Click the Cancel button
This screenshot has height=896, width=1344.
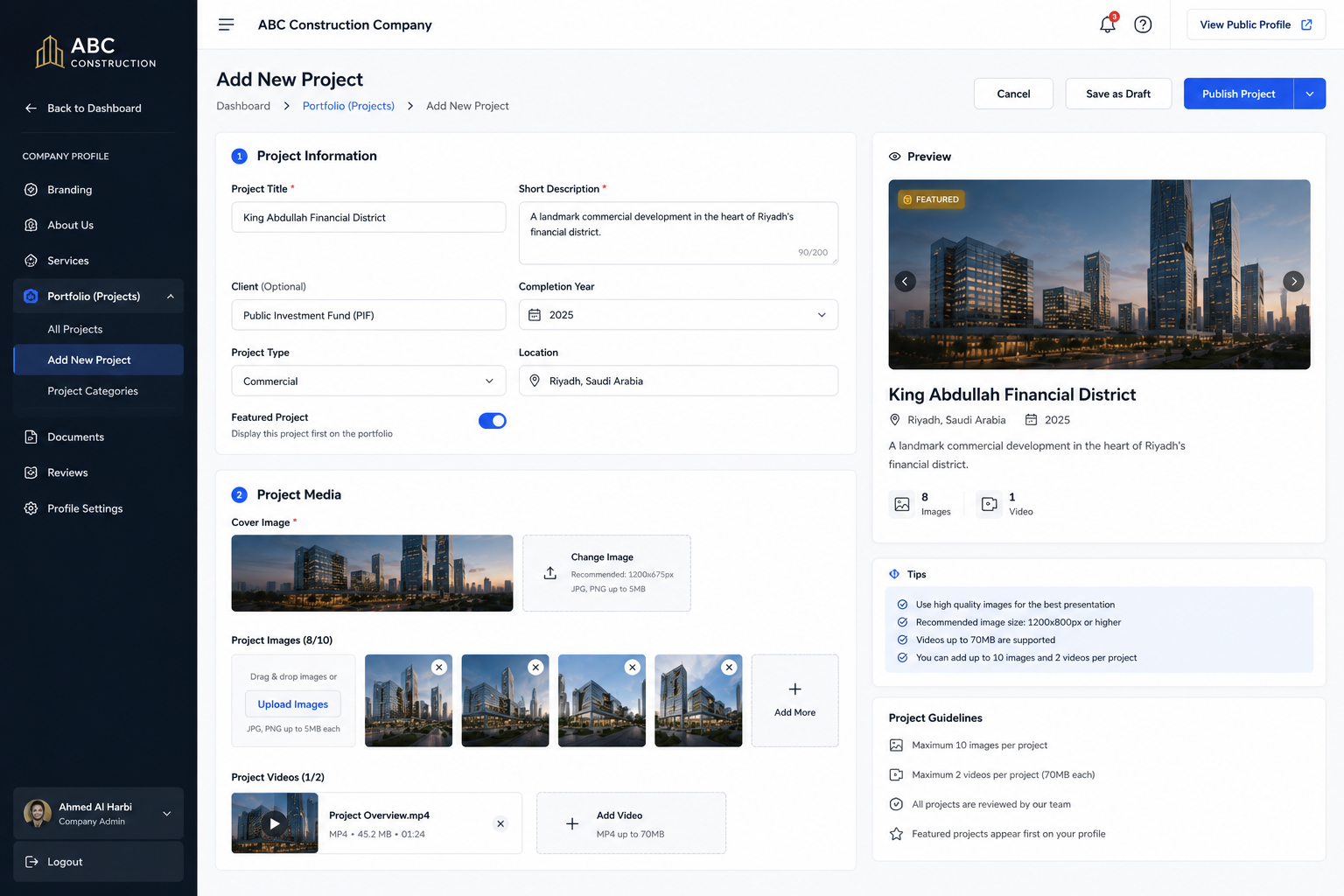[1013, 94]
